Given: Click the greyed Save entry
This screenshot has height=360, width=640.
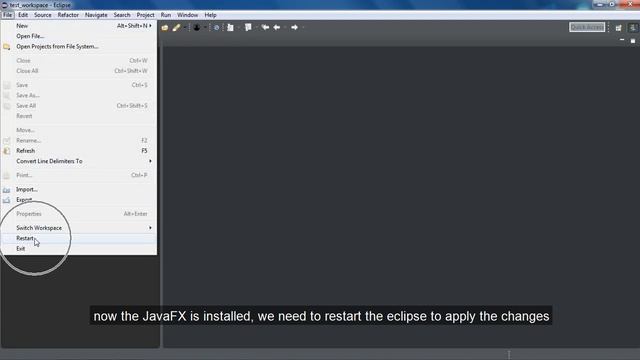Looking at the screenshot, I should (79, 85).
